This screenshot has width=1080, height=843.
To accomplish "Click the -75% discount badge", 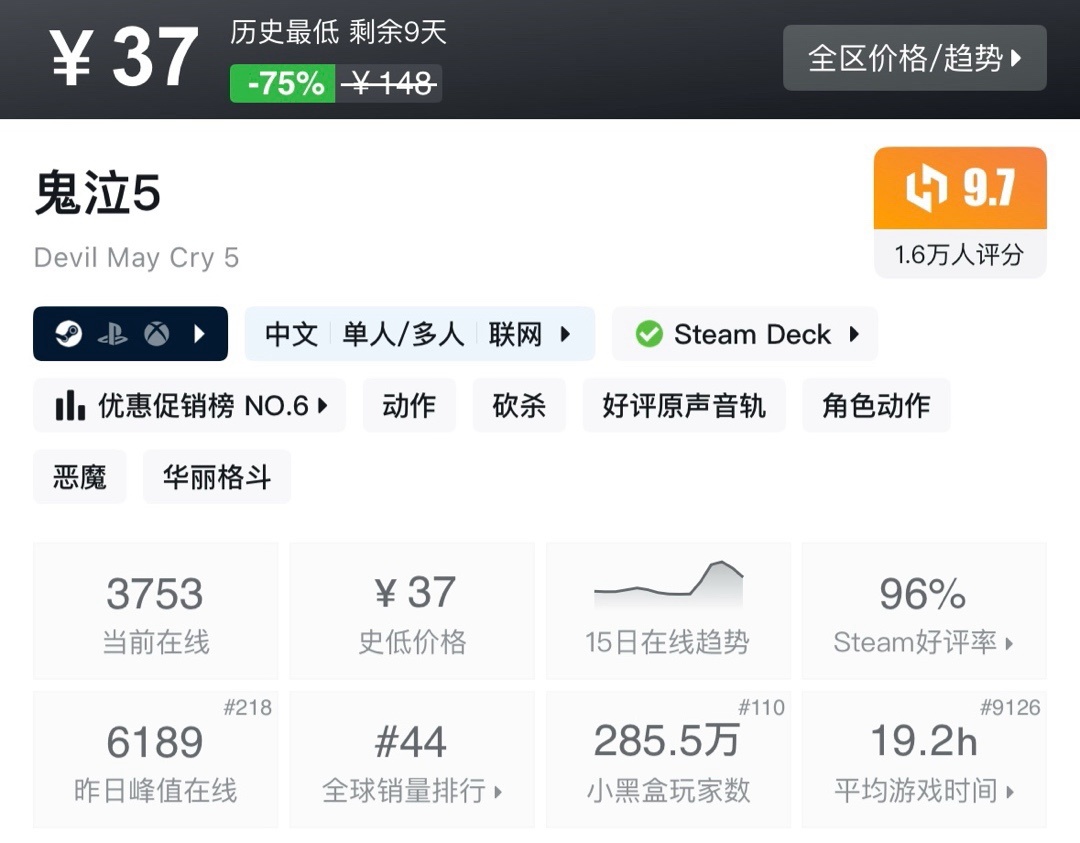I will (x=283, y=84).
